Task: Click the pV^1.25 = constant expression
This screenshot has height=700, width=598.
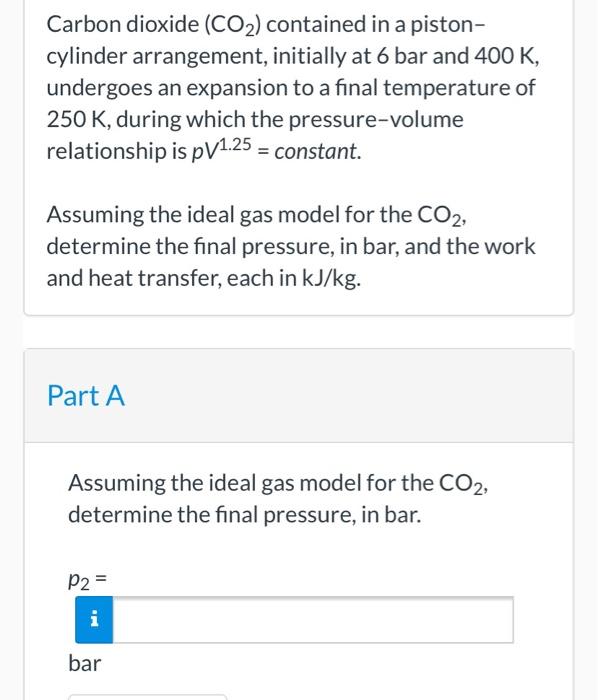Action: pos(276,150)
